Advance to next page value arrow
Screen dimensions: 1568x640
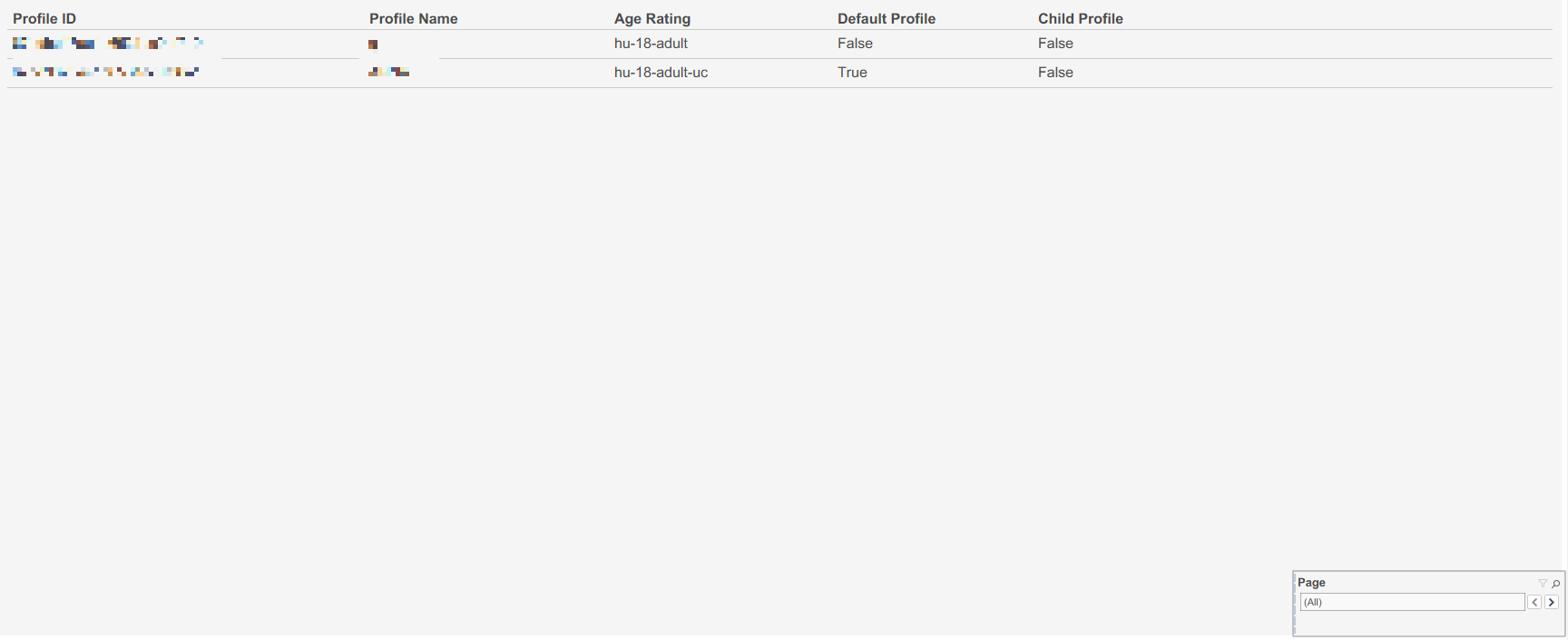tap(1552, 602)
